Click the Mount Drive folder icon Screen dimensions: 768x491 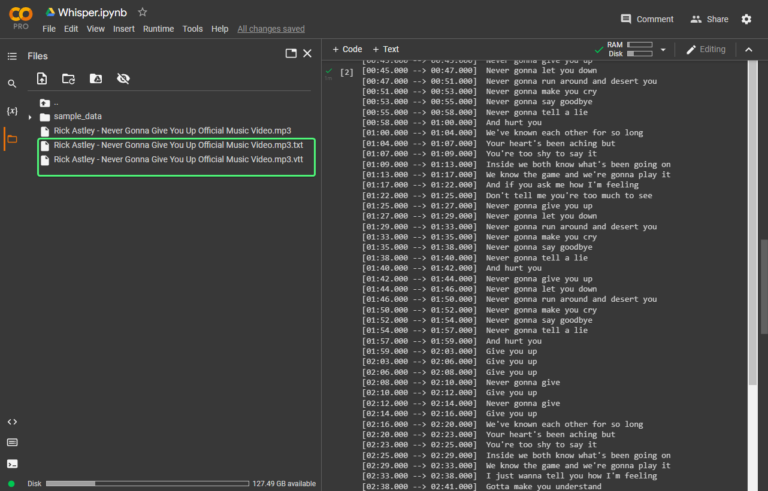[x=96, y=78]
